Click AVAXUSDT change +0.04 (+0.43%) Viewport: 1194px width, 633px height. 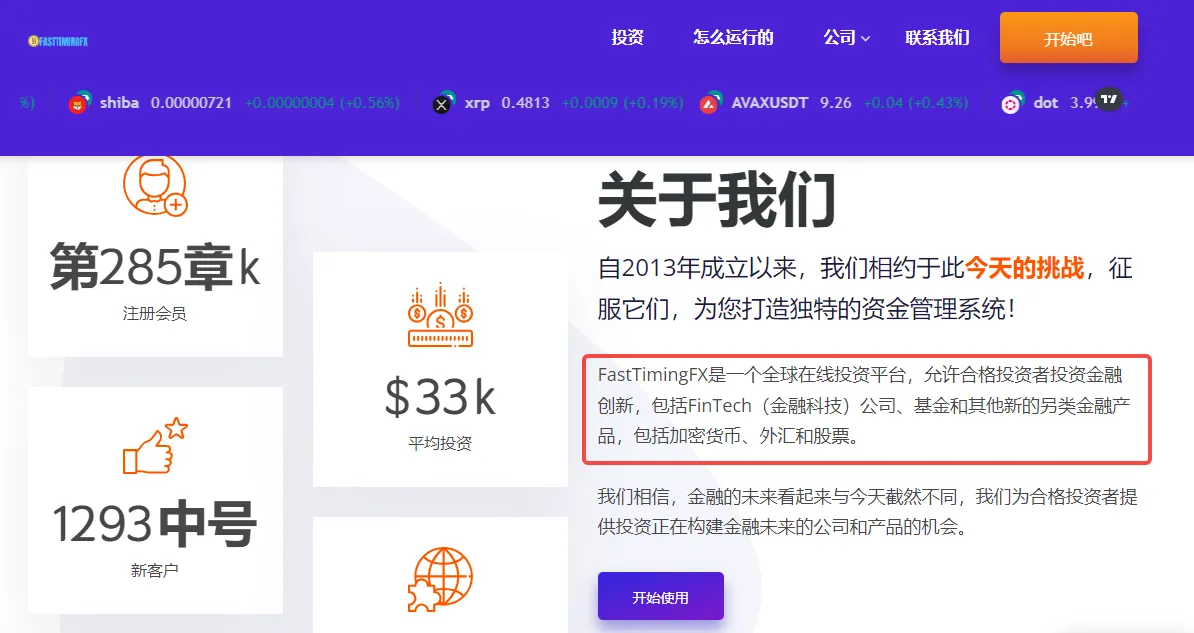coord(916,103)
